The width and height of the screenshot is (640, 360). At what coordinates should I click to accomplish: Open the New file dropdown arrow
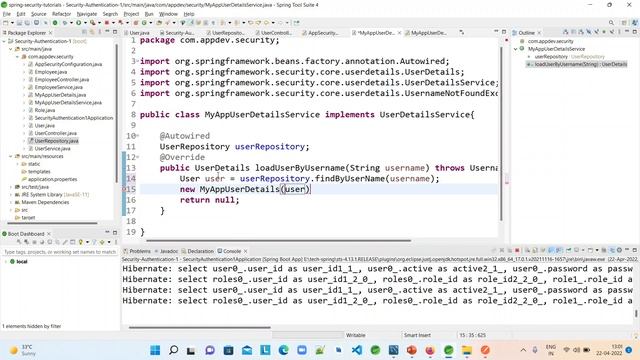click(x=12, y=23)
